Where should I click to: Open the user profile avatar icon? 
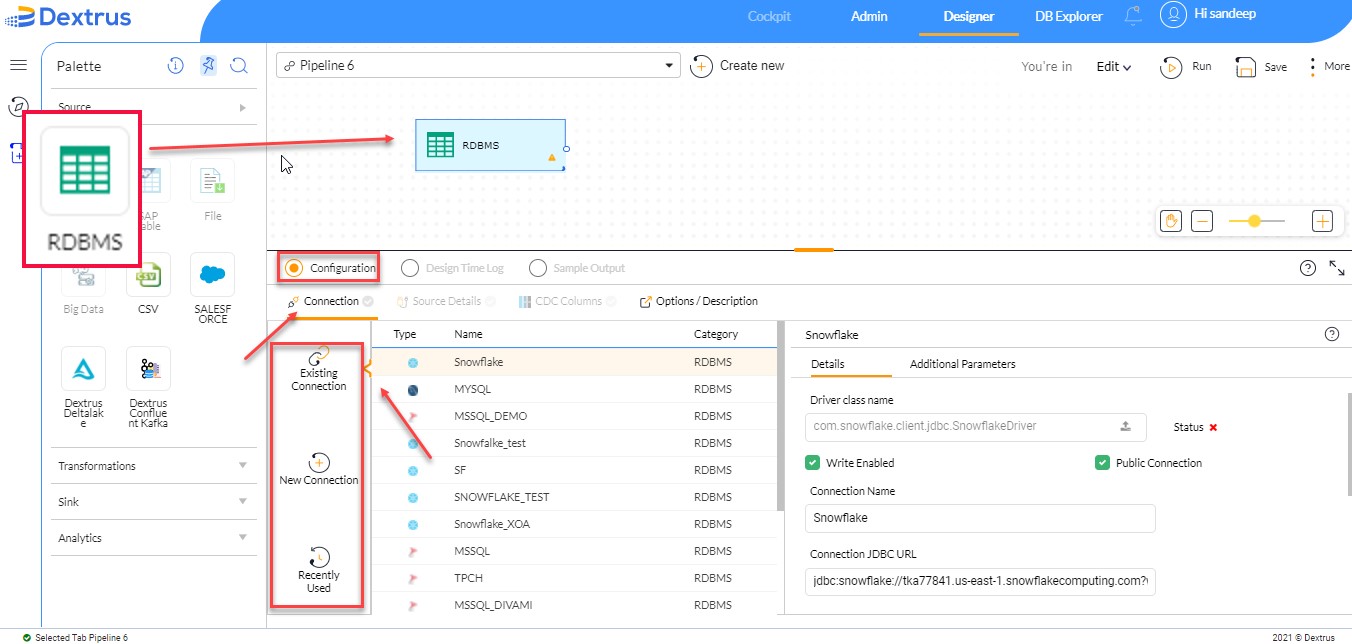pos(1173,15)
